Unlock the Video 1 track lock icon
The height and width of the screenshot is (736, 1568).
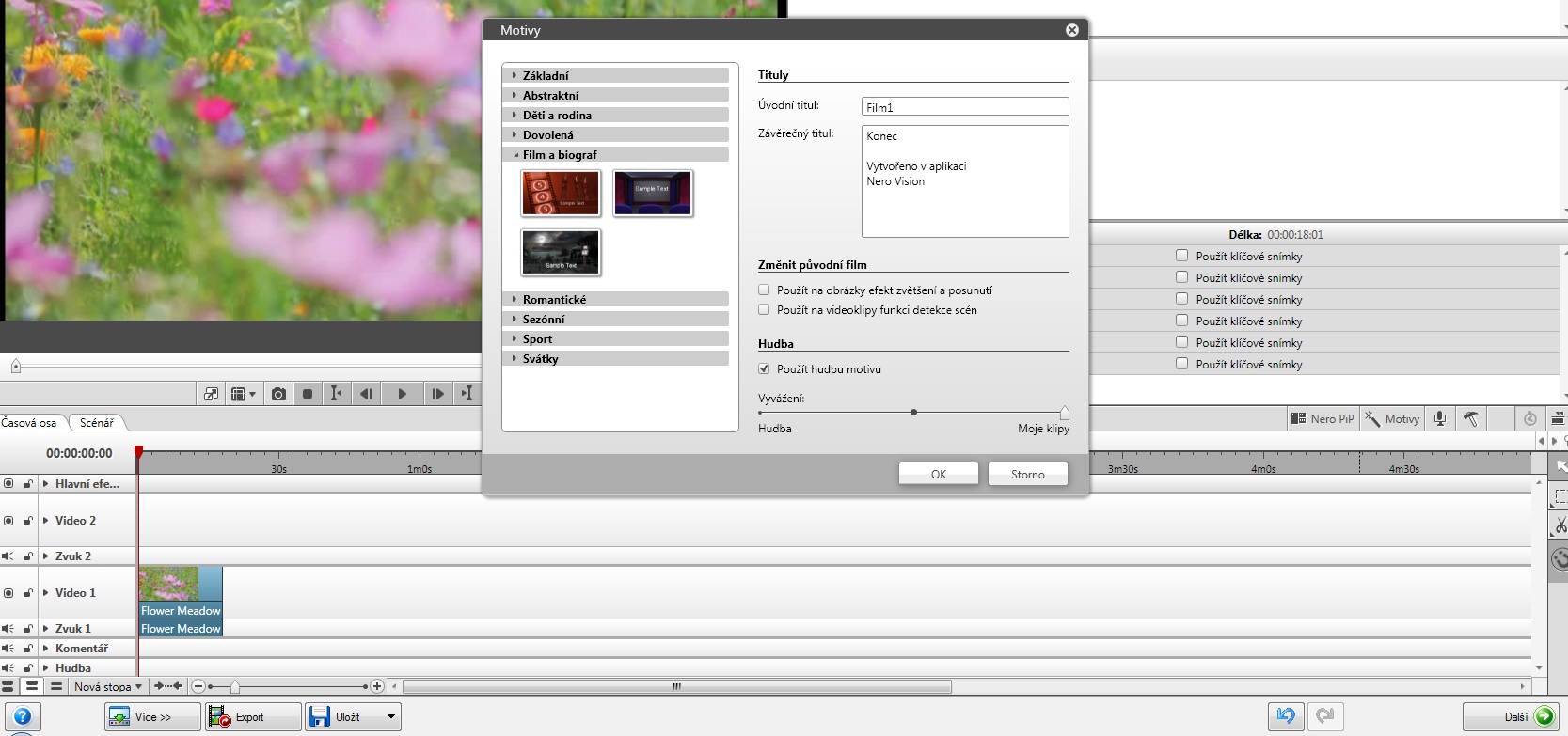[x=27, y=593]
